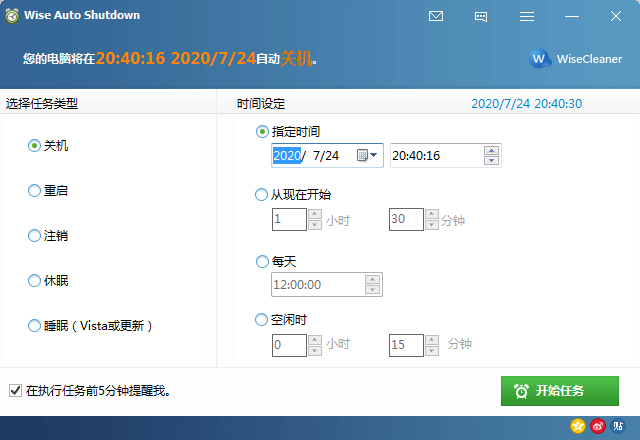Click the from-now hours field showing 1

coord(289,220)
